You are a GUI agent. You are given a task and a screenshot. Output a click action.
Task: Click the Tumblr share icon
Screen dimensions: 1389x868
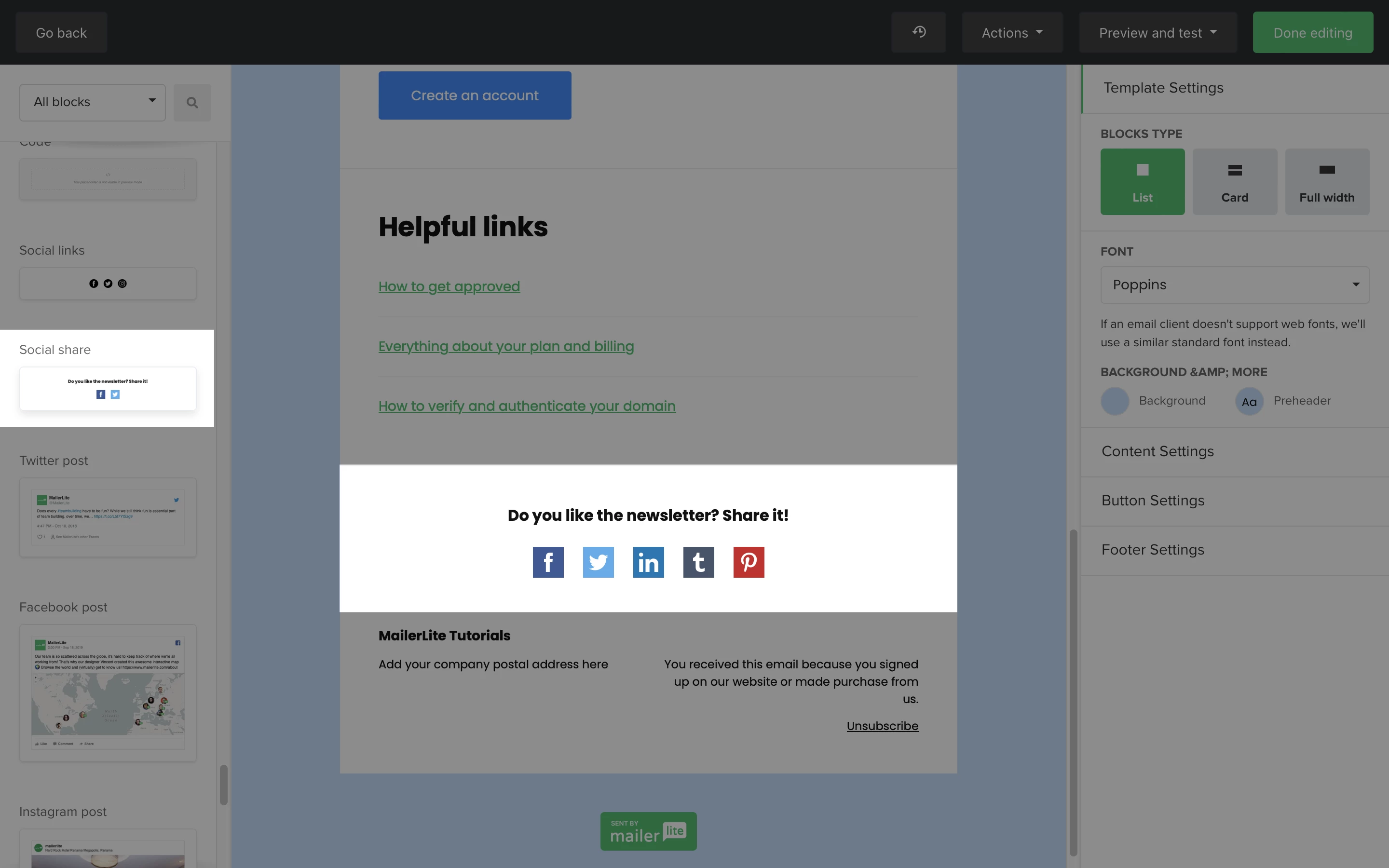[698, 562]
